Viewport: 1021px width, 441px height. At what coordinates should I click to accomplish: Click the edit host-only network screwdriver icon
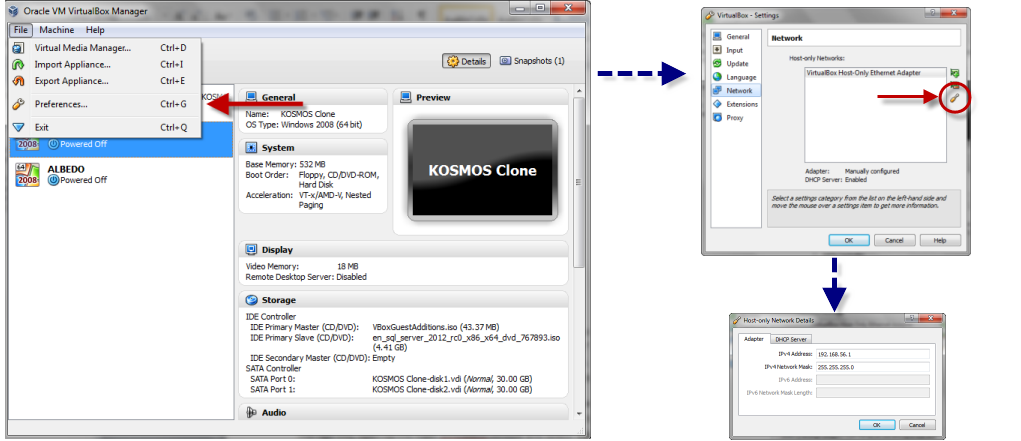955,98
